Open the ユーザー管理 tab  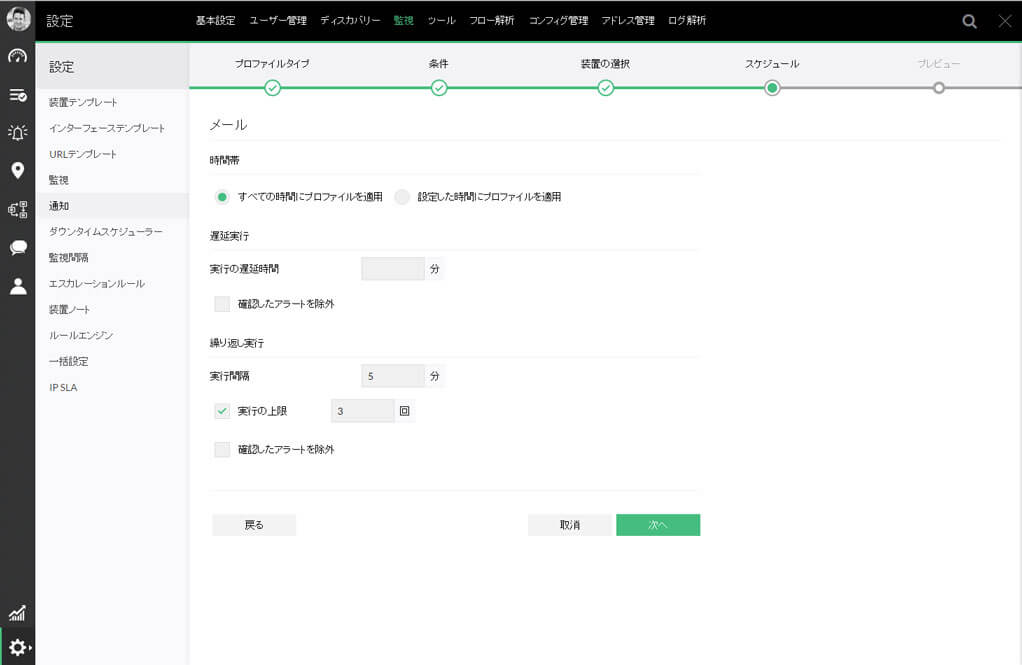(x=278, y=21)
